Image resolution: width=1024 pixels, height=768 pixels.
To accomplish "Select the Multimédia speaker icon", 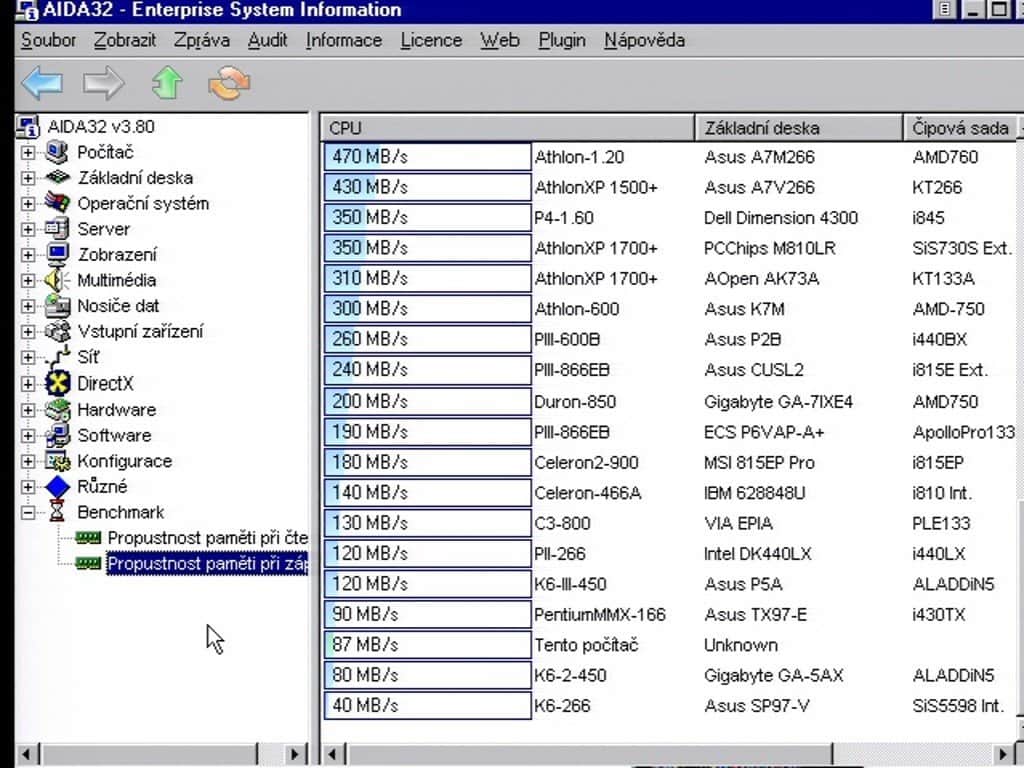I will pos(57,280).
